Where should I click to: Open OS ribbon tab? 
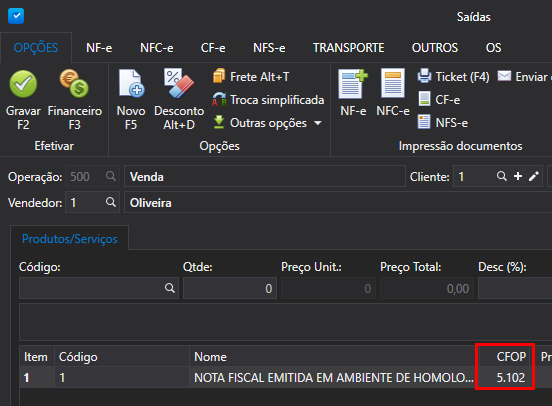click(493, 48)
